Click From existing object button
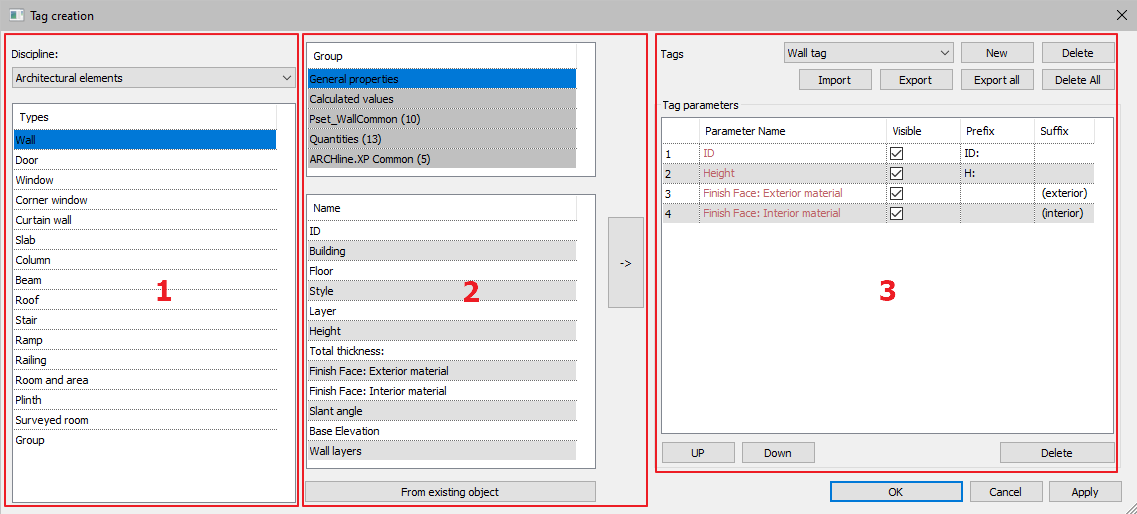This screenshot has height=514, width=1137. tap(450, 492)
